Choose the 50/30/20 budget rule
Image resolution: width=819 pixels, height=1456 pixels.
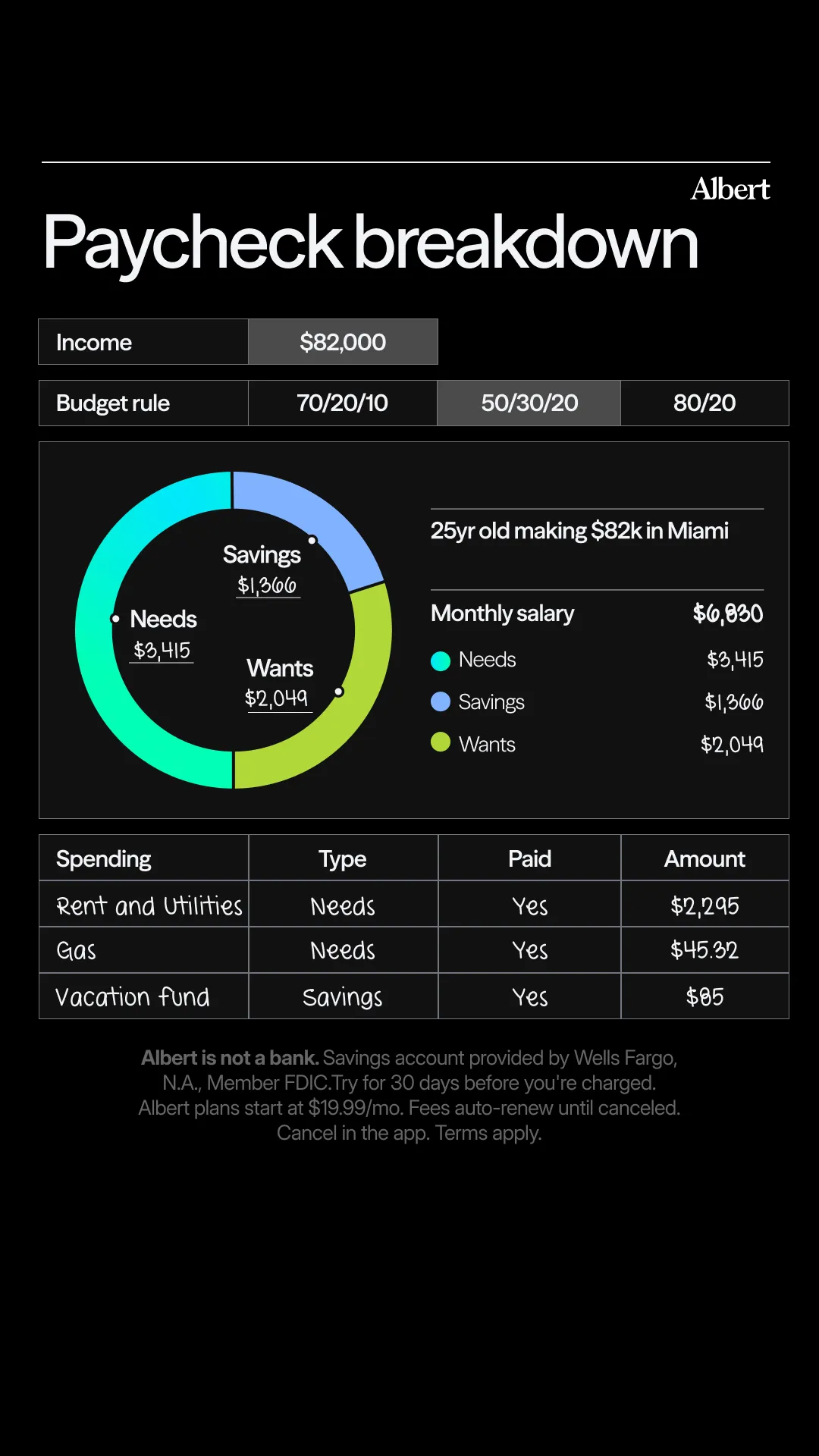coord(529,403)
